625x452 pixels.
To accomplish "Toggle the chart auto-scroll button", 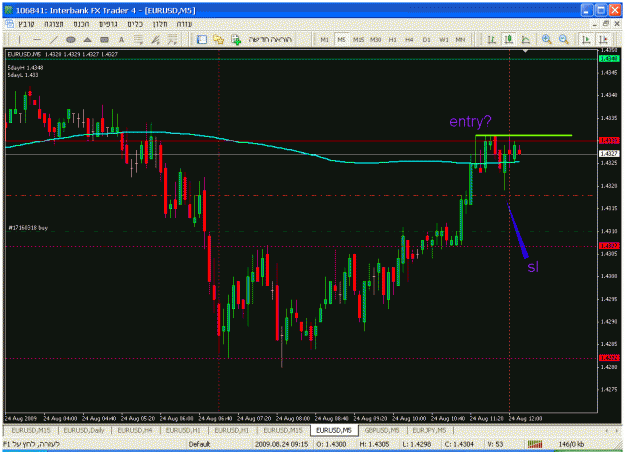I will (x=586, y=39).
